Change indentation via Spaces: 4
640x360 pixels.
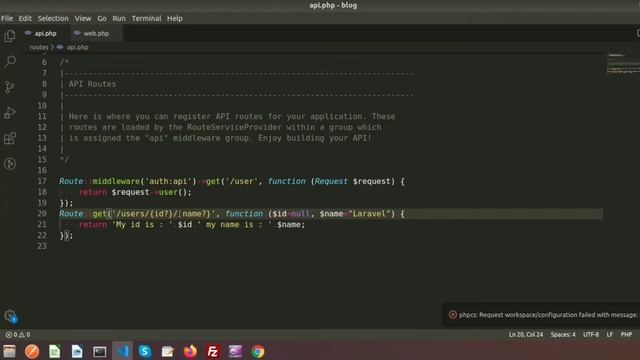(563, 334)
